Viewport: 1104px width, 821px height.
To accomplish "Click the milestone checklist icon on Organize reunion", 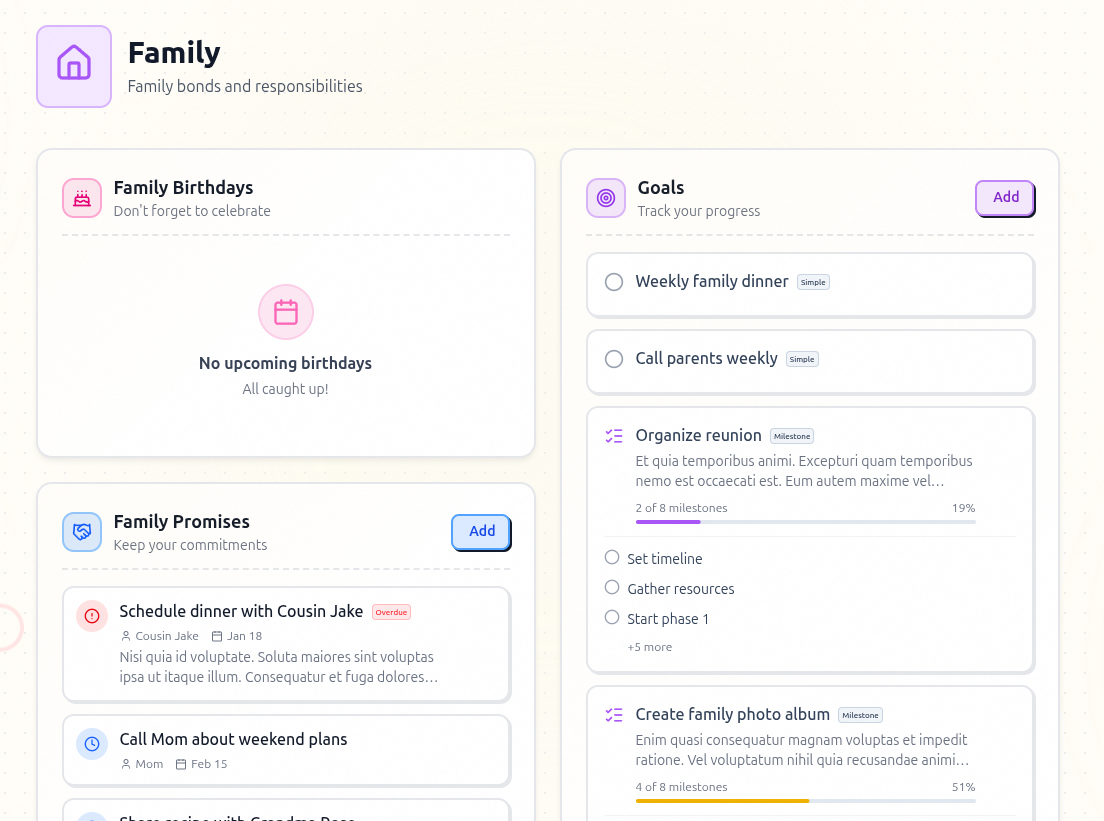I will tap(613, 436).
